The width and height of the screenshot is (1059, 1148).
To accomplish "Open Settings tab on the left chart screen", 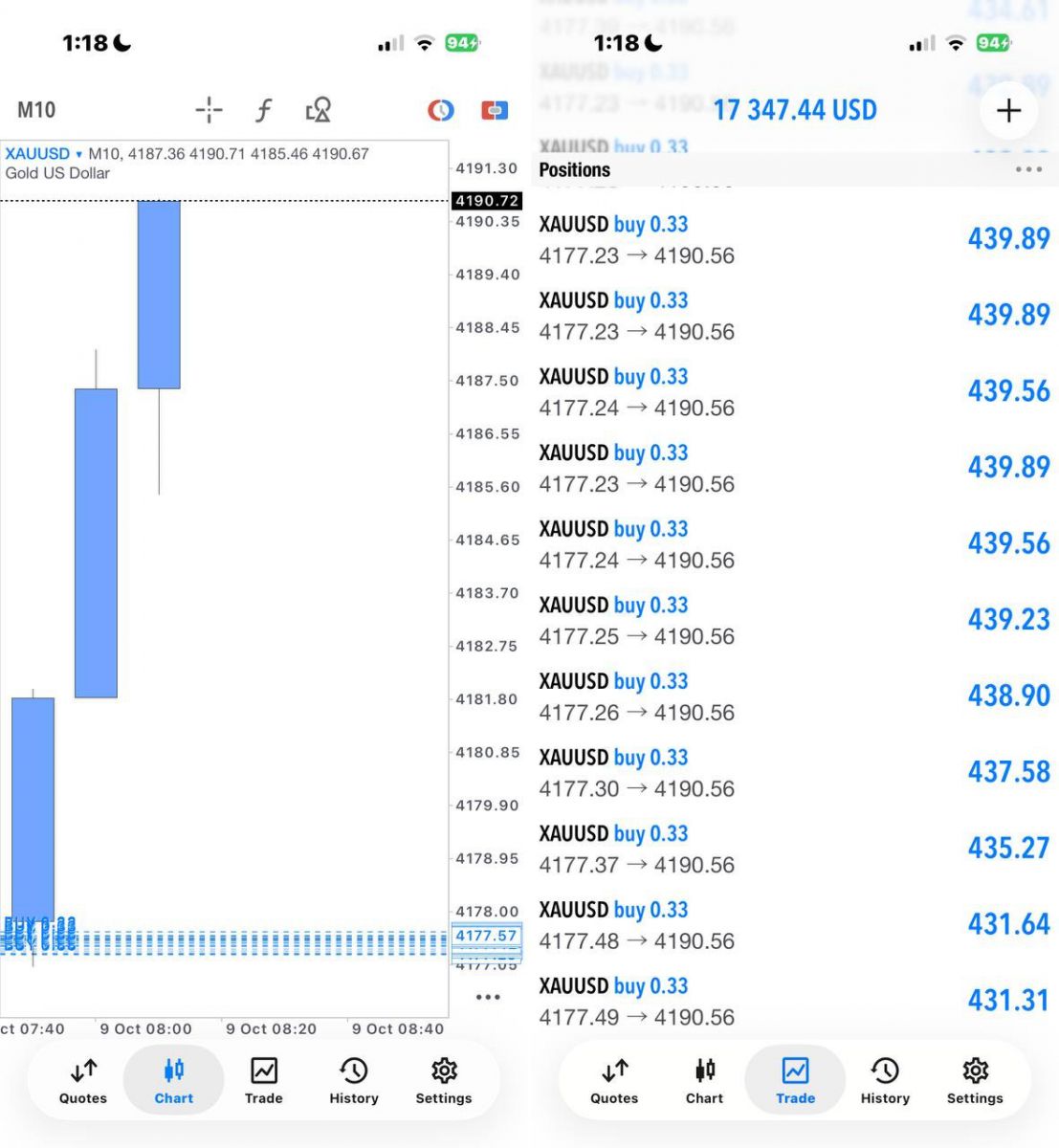I will point(444,1080).
